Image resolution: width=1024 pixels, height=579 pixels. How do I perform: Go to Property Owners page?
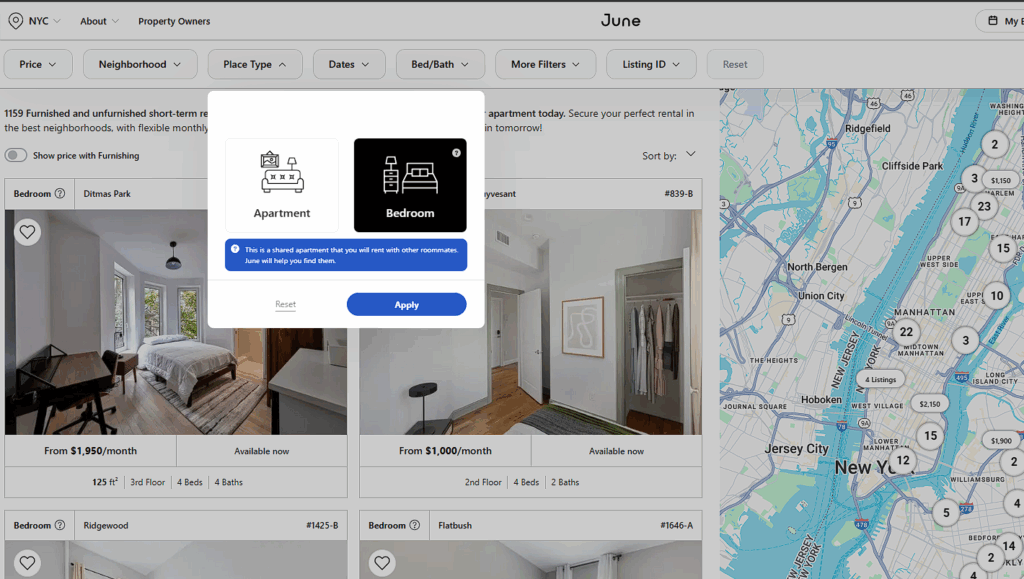pyautogui.click(x=174, y=21)
